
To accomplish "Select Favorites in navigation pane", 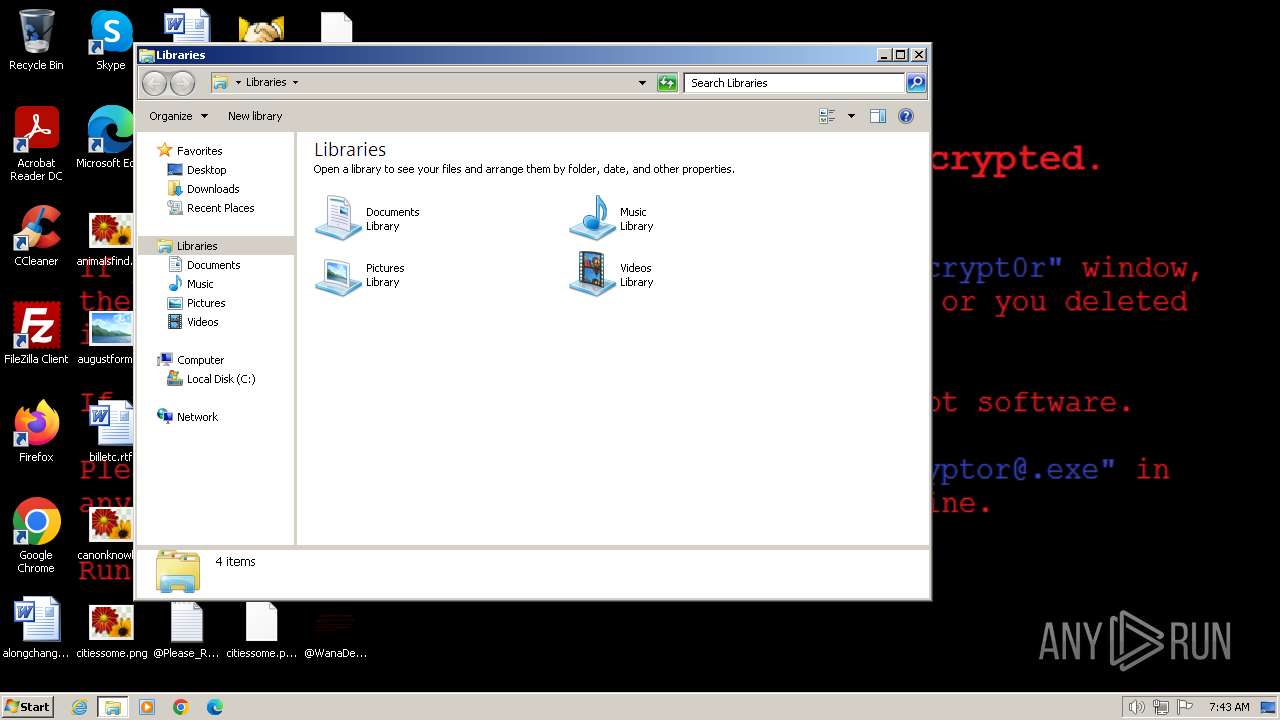I will coord(199,151).
